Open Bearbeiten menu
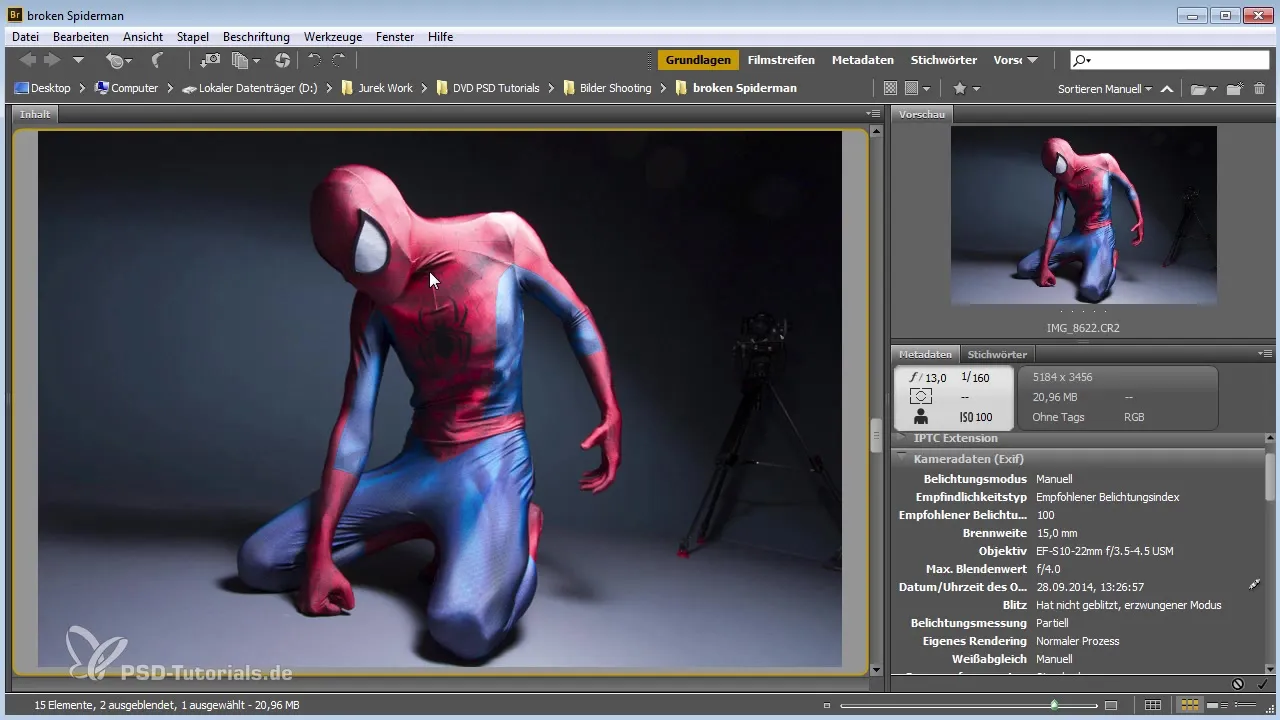This screenshot has width=1280, height=720. (81, 37)
